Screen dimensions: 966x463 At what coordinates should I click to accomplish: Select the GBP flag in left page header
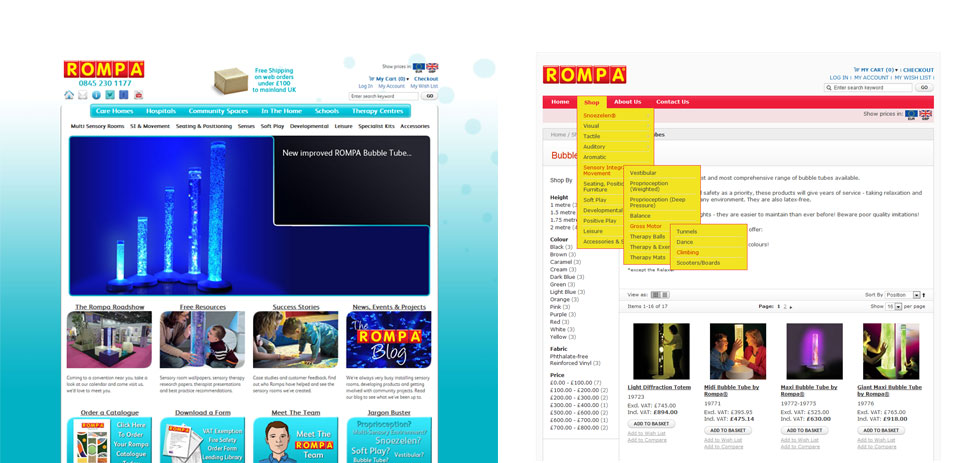[432, 67]
